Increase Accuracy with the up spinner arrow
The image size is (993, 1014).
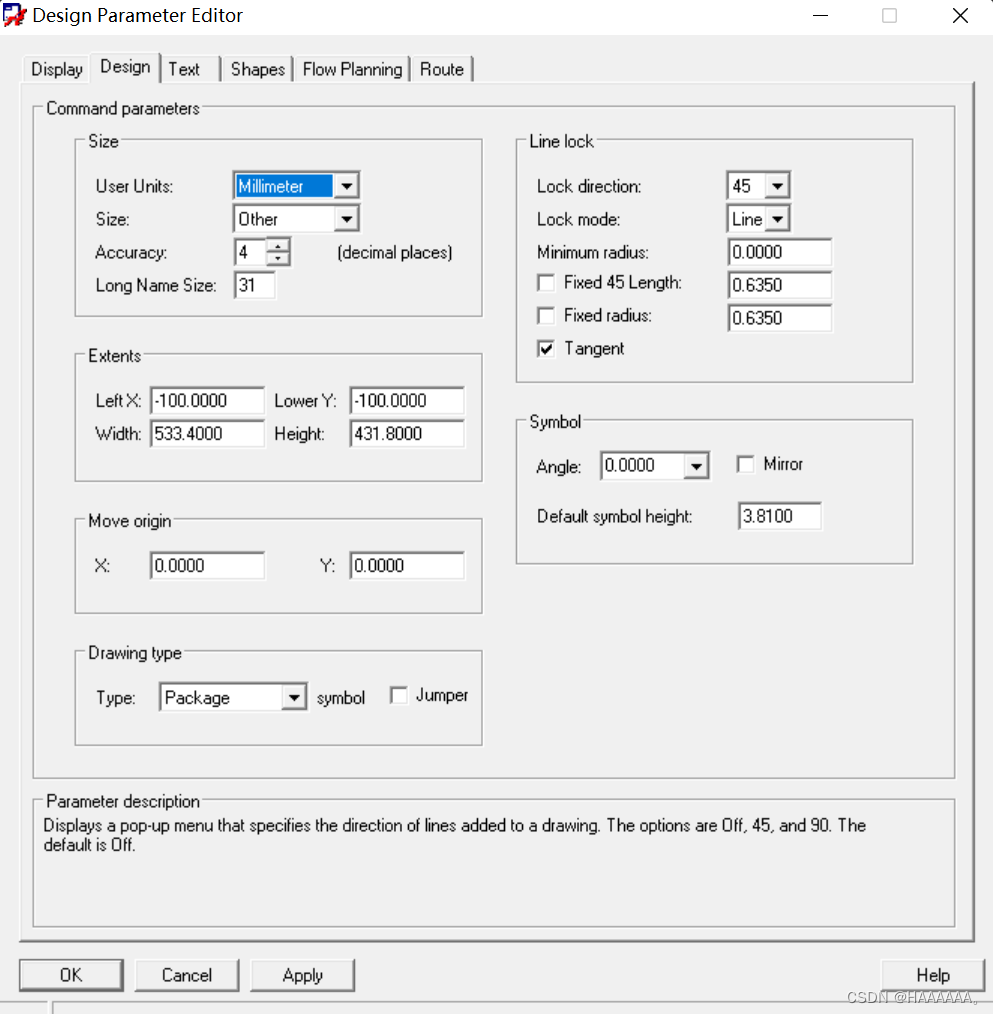[279, 245]
